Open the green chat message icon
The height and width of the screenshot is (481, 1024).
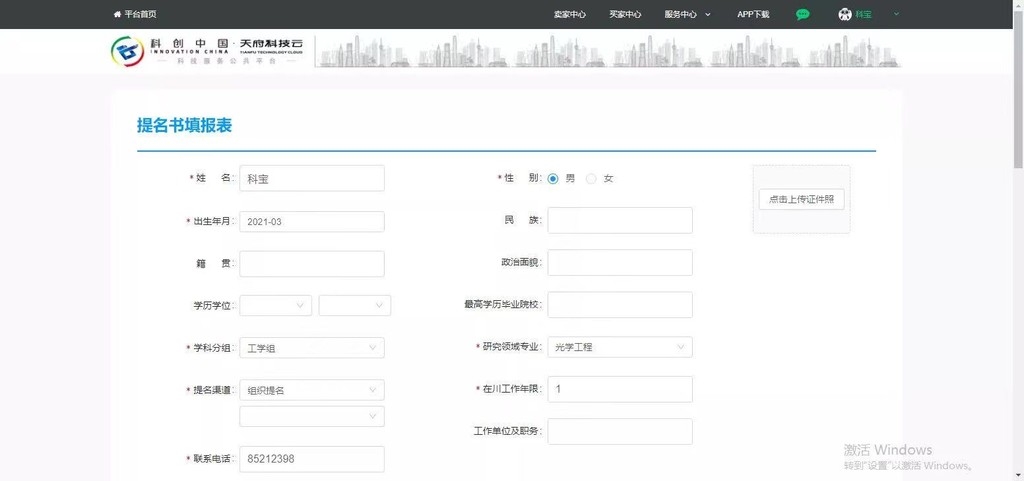tap(802, 14)
